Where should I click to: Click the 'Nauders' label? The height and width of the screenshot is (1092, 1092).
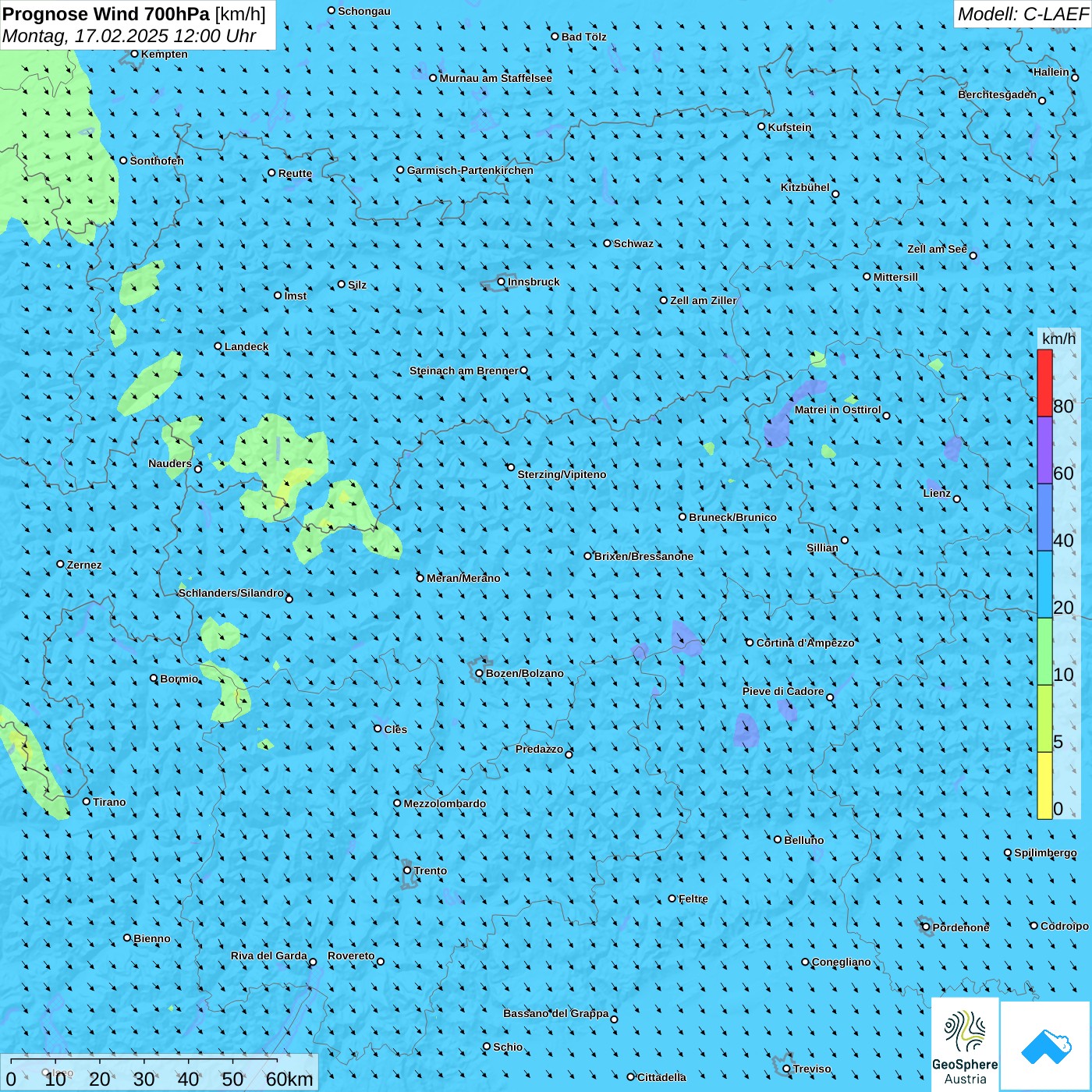click(170, 463)
